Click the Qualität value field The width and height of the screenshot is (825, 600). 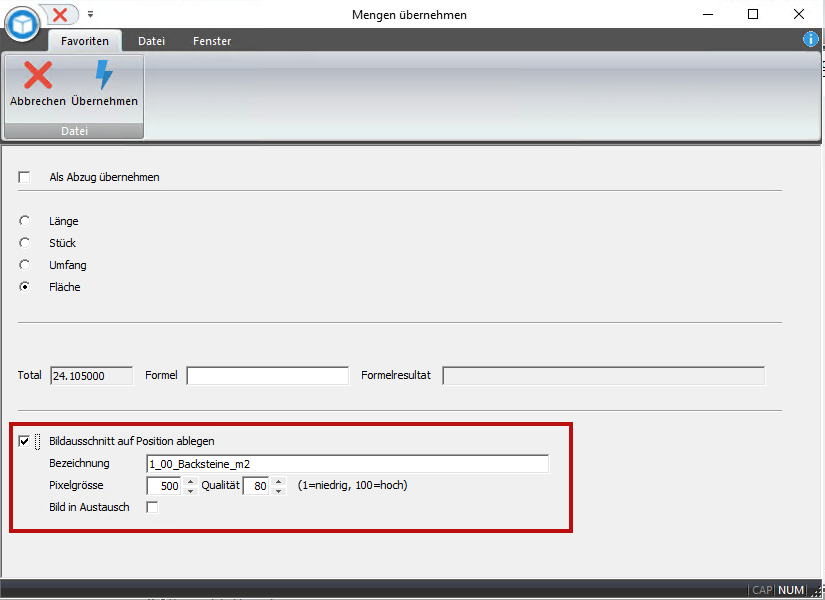click(256, 486)
